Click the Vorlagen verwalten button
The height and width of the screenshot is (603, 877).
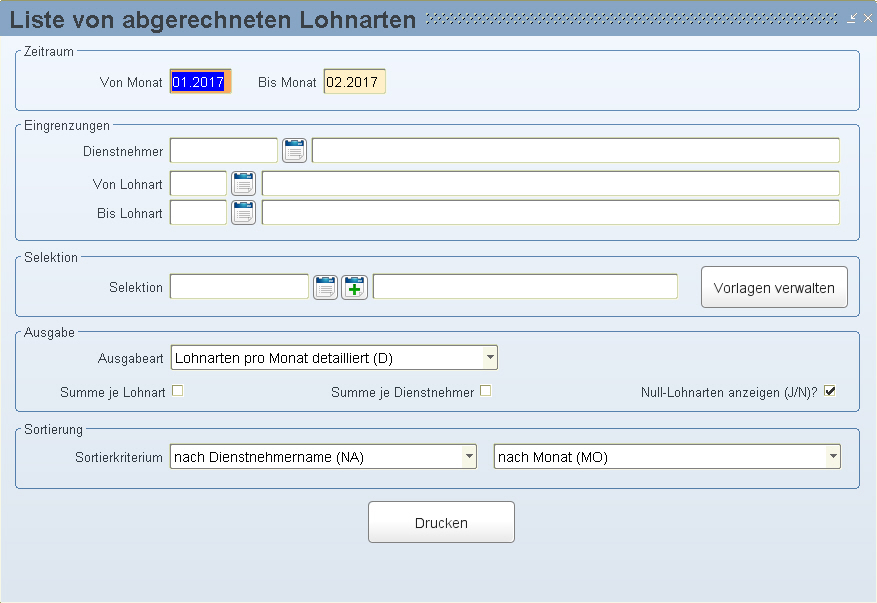tap(774, 287)
